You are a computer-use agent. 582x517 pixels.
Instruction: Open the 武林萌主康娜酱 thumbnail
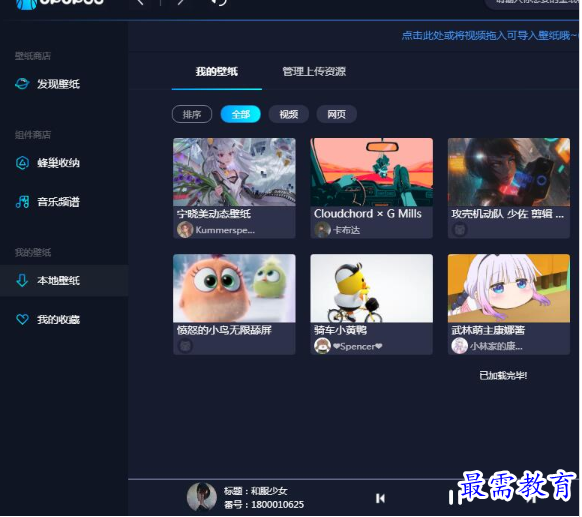pyautogui.click(x=509, y=289)
